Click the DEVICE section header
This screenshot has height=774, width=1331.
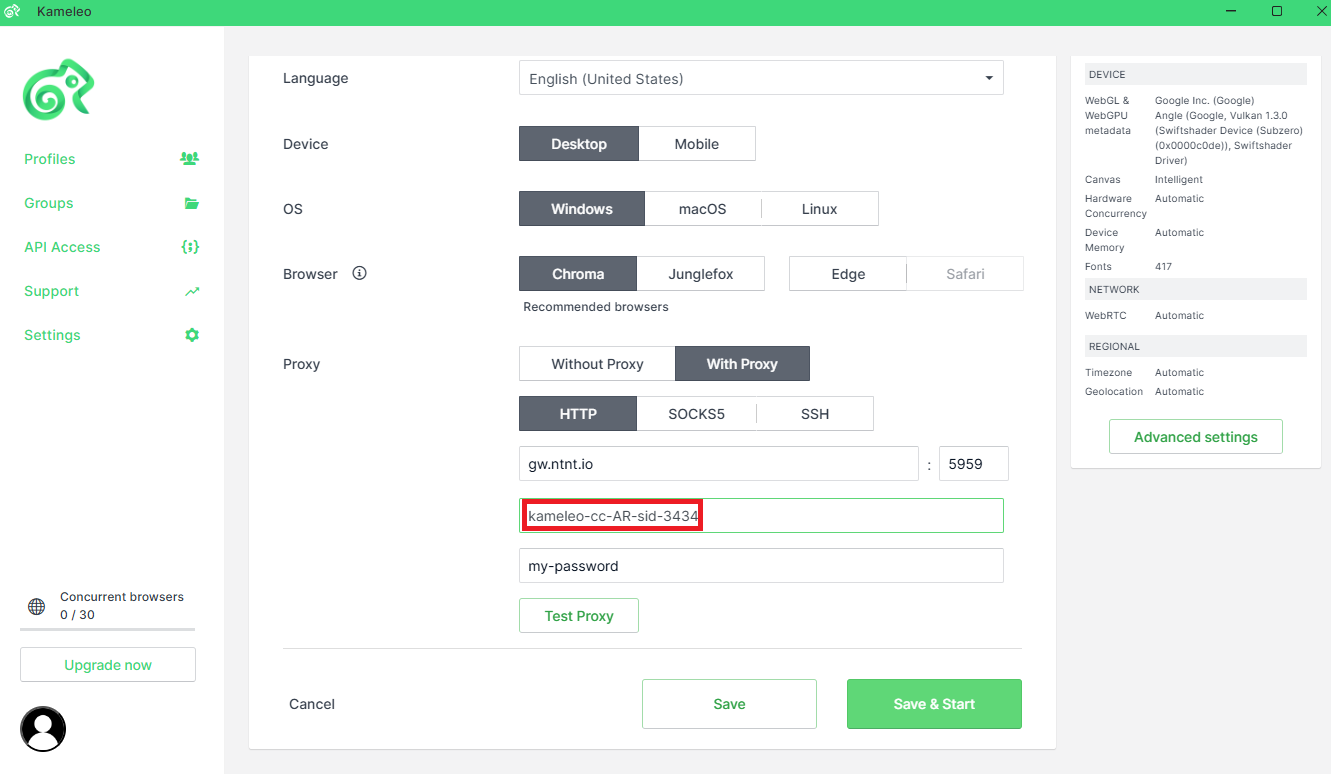coord(1195,74)
